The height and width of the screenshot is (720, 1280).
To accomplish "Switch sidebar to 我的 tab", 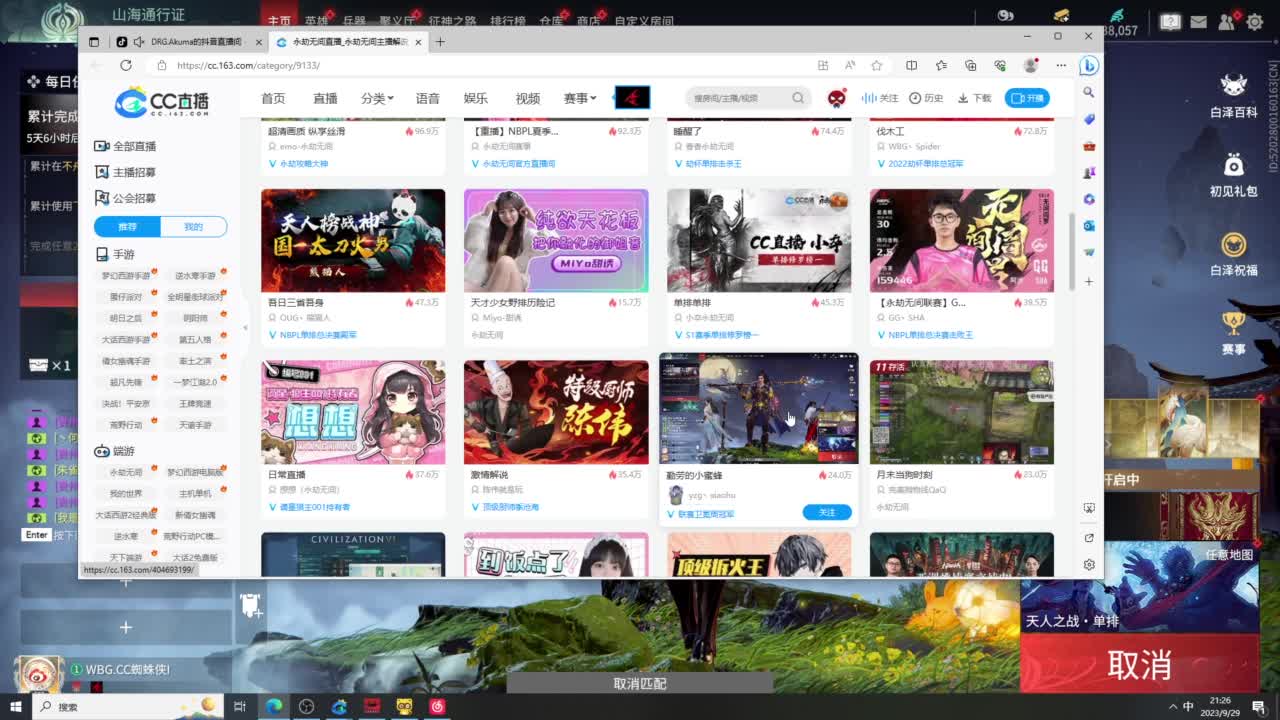I will pos(193,227).
